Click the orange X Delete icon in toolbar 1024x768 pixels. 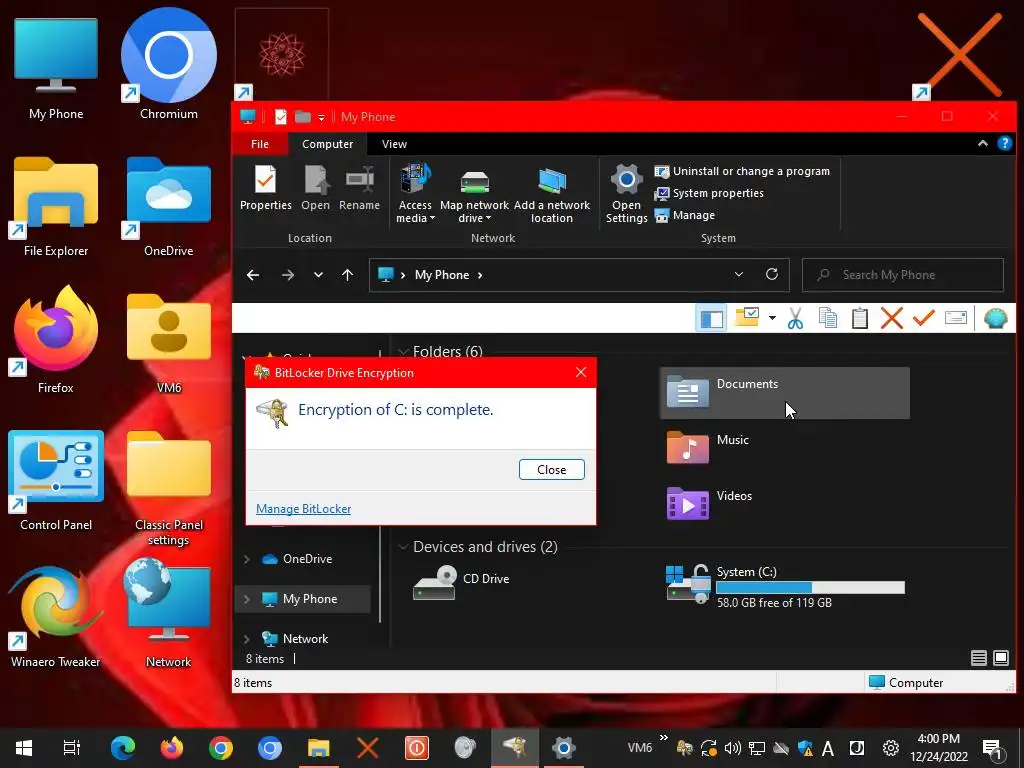(x=891, y=318)
